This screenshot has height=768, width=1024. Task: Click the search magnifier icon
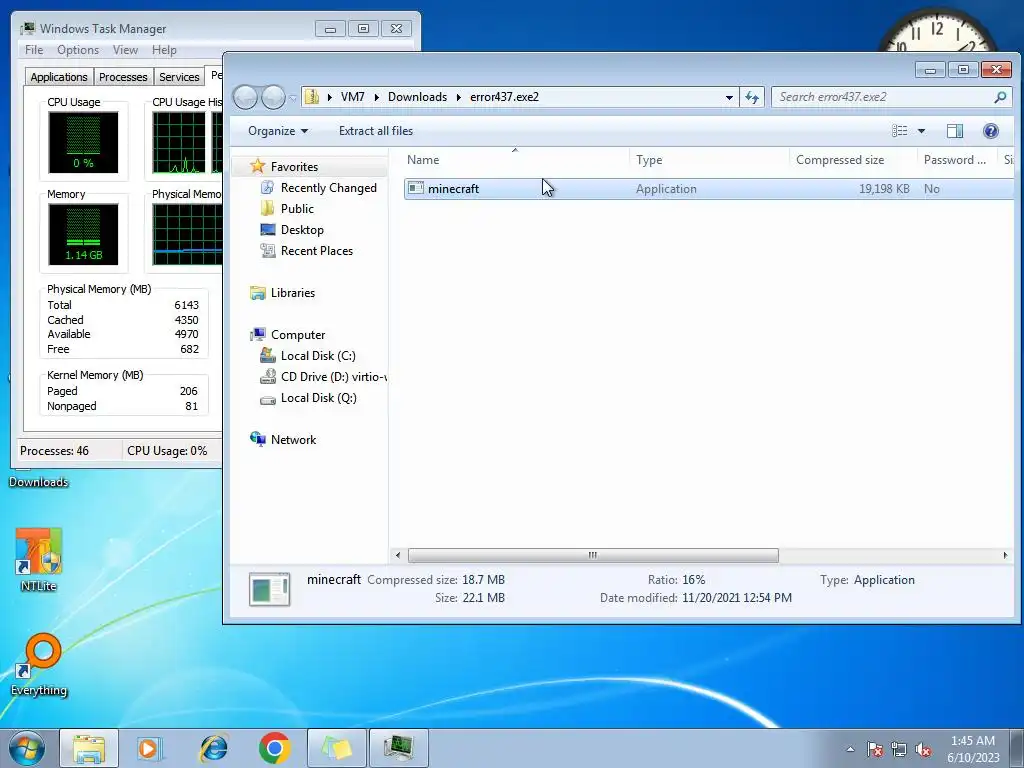(x=1000, y=97)
